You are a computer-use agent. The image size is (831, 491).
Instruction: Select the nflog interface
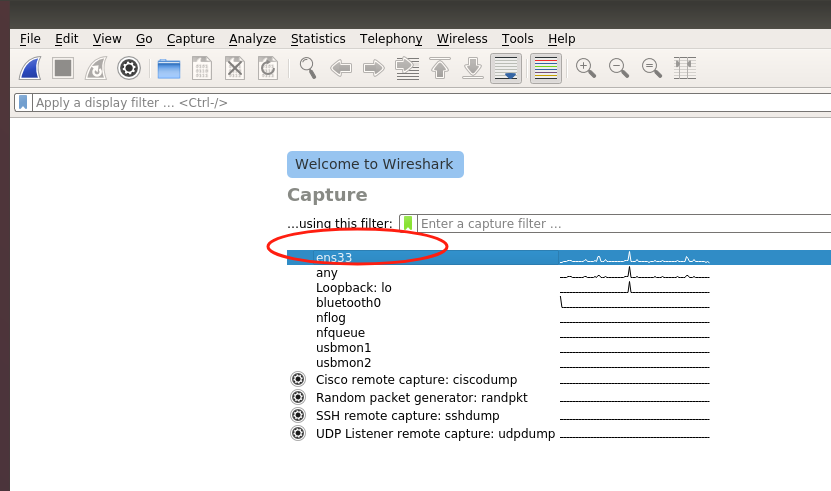[331, 318]
